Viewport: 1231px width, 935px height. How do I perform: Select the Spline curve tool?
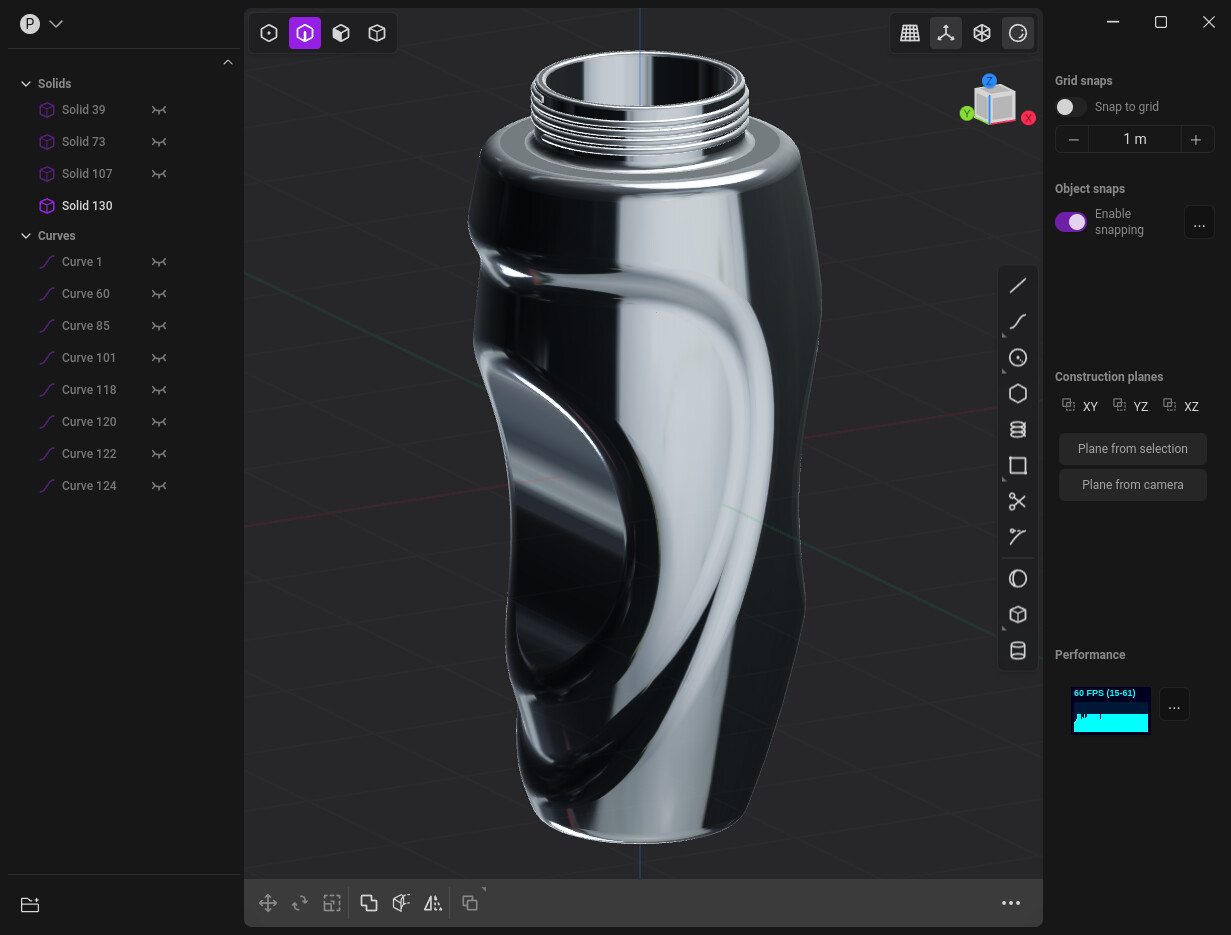(1017, 321)
